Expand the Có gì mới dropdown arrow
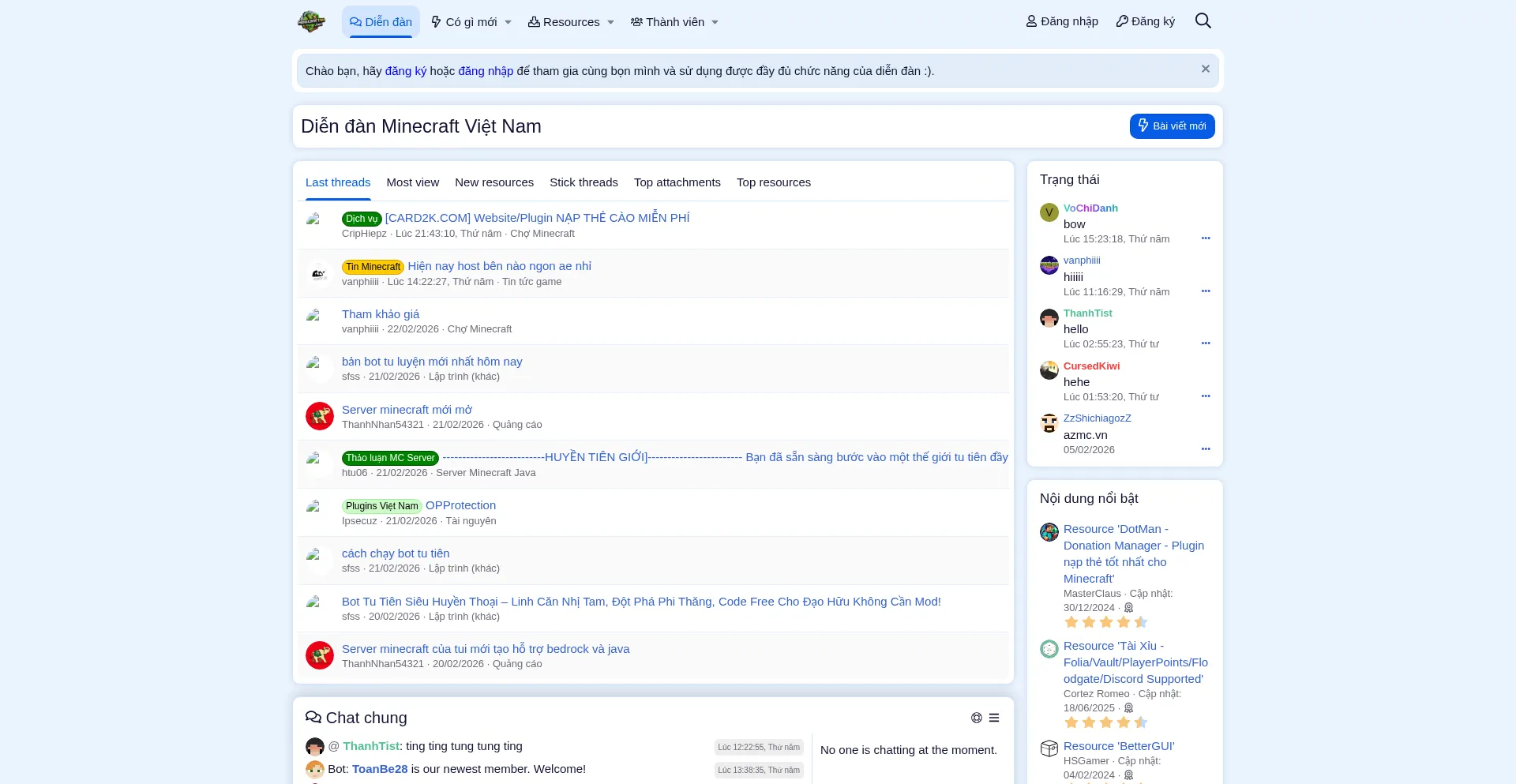This screenshot has width=1516, height=784. pyautogui.click(x=508, y=22)
